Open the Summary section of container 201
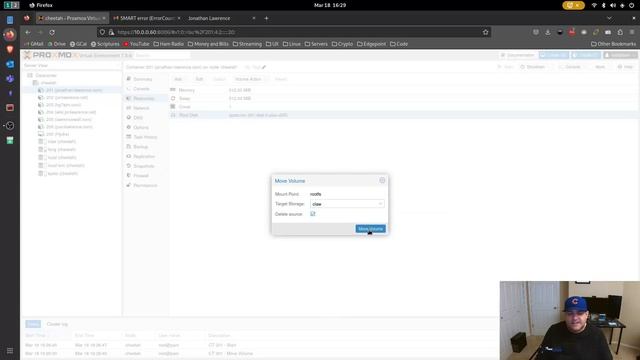640x360 pixels. (x=142, y=79)
